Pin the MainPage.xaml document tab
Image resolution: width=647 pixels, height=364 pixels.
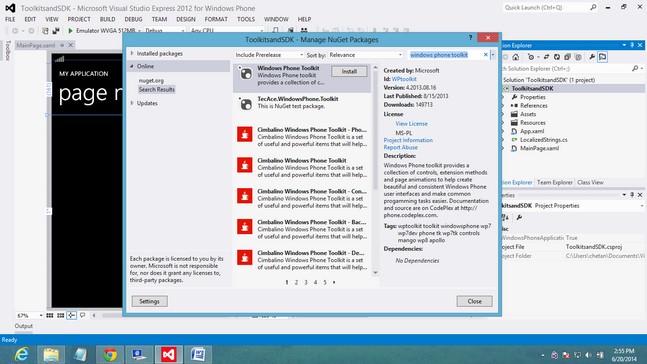coord(62,45)
